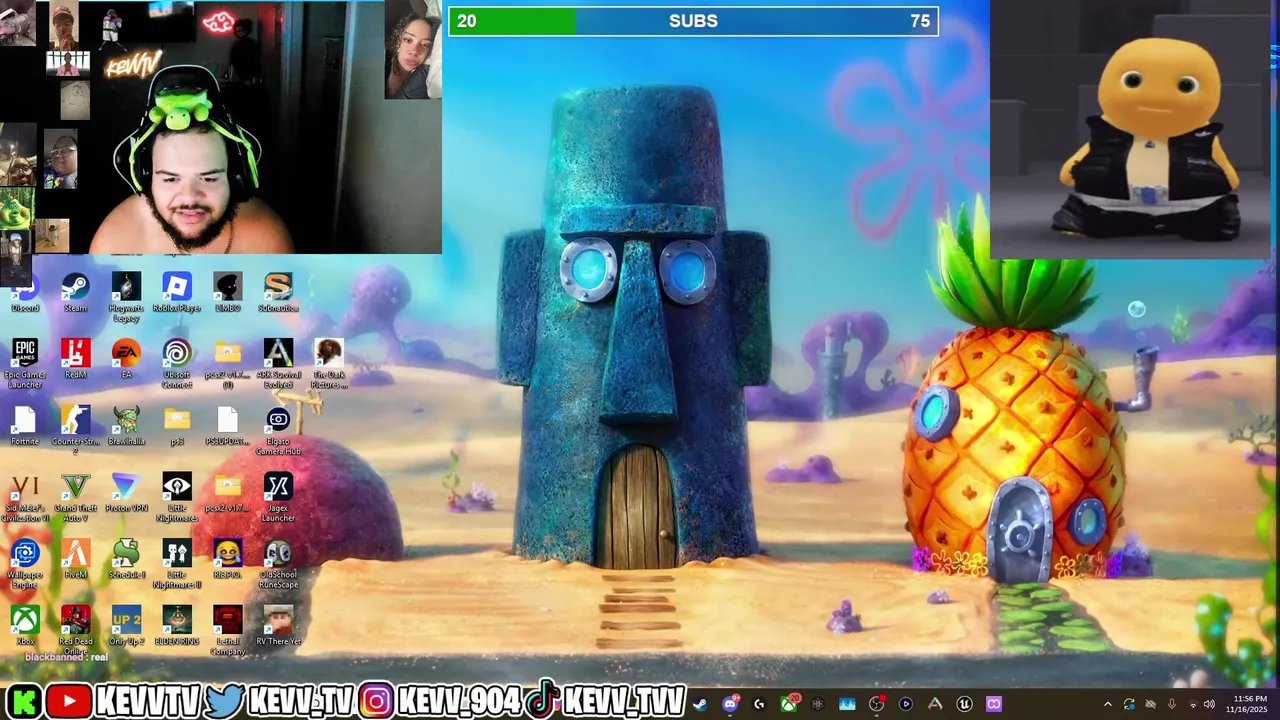Open the blue waveform taskbar app

[x=847, y=704]
